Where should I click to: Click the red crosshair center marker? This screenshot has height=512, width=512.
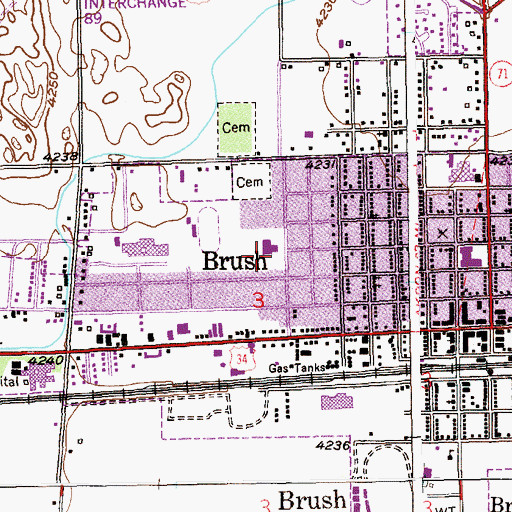coord(256,256)
